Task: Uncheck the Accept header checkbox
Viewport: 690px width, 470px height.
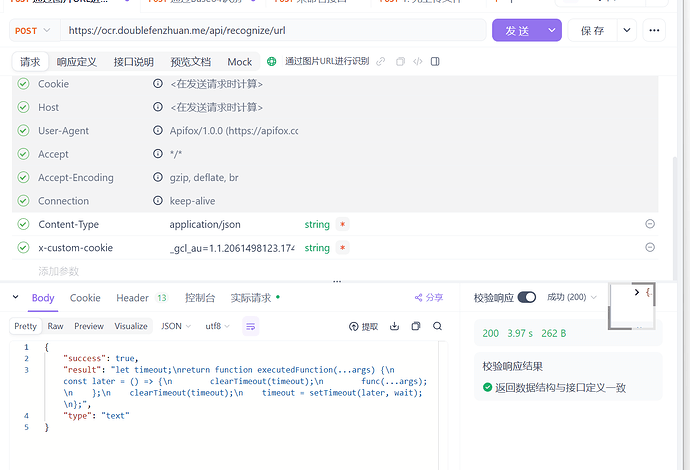Action: (x=23, y=154)
